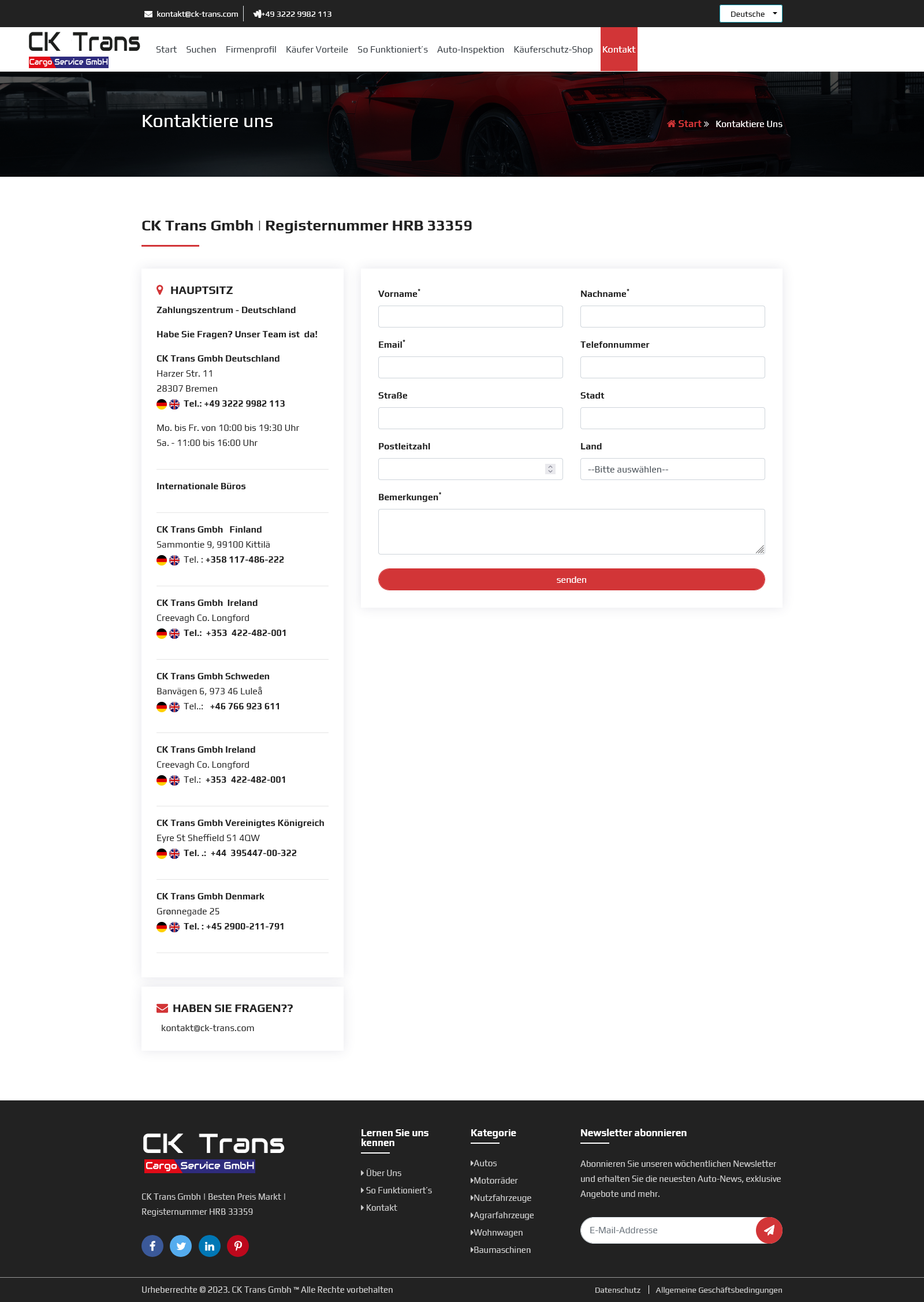Click German flag by Sheffield phone number

tap(162, 854)
